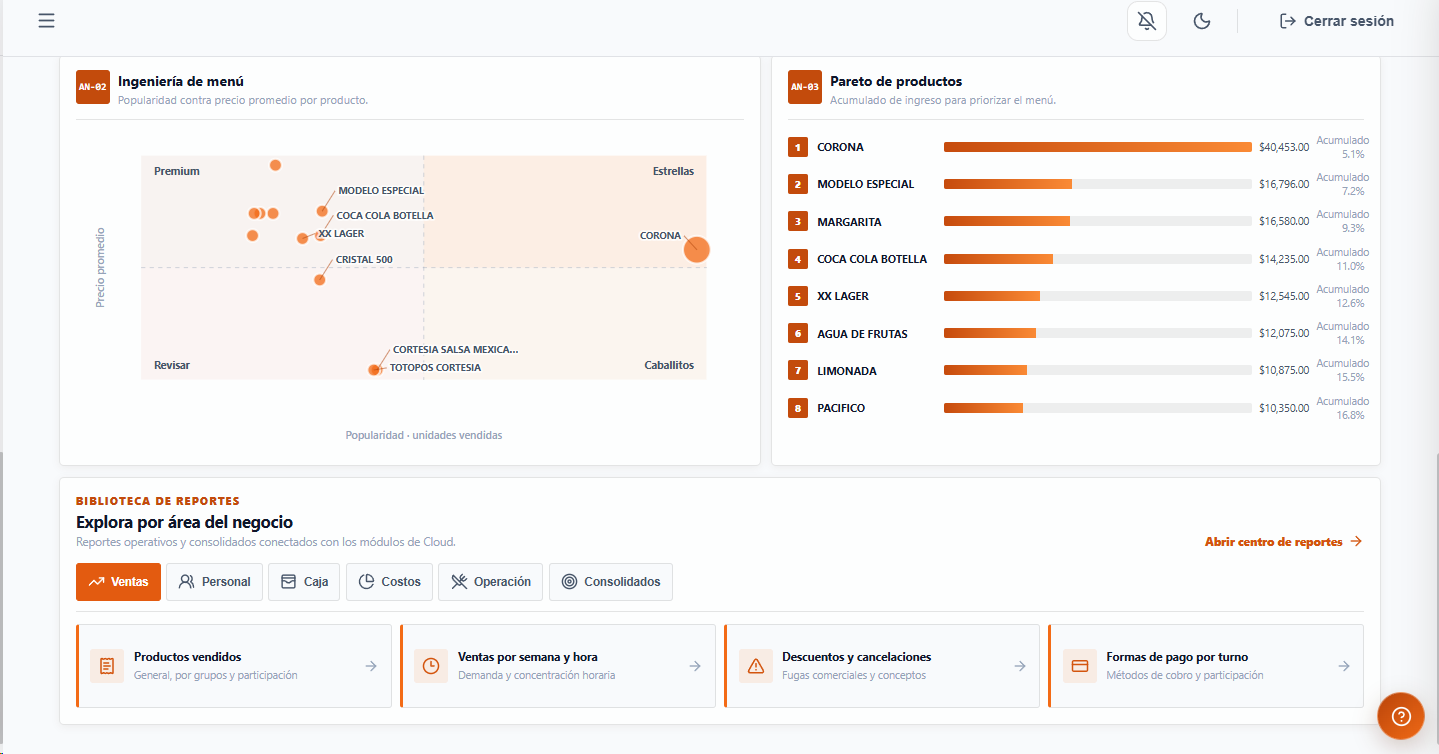The image size is (1439, 754).
Task: Click the AN-02 badge icon
Action: 93,87
